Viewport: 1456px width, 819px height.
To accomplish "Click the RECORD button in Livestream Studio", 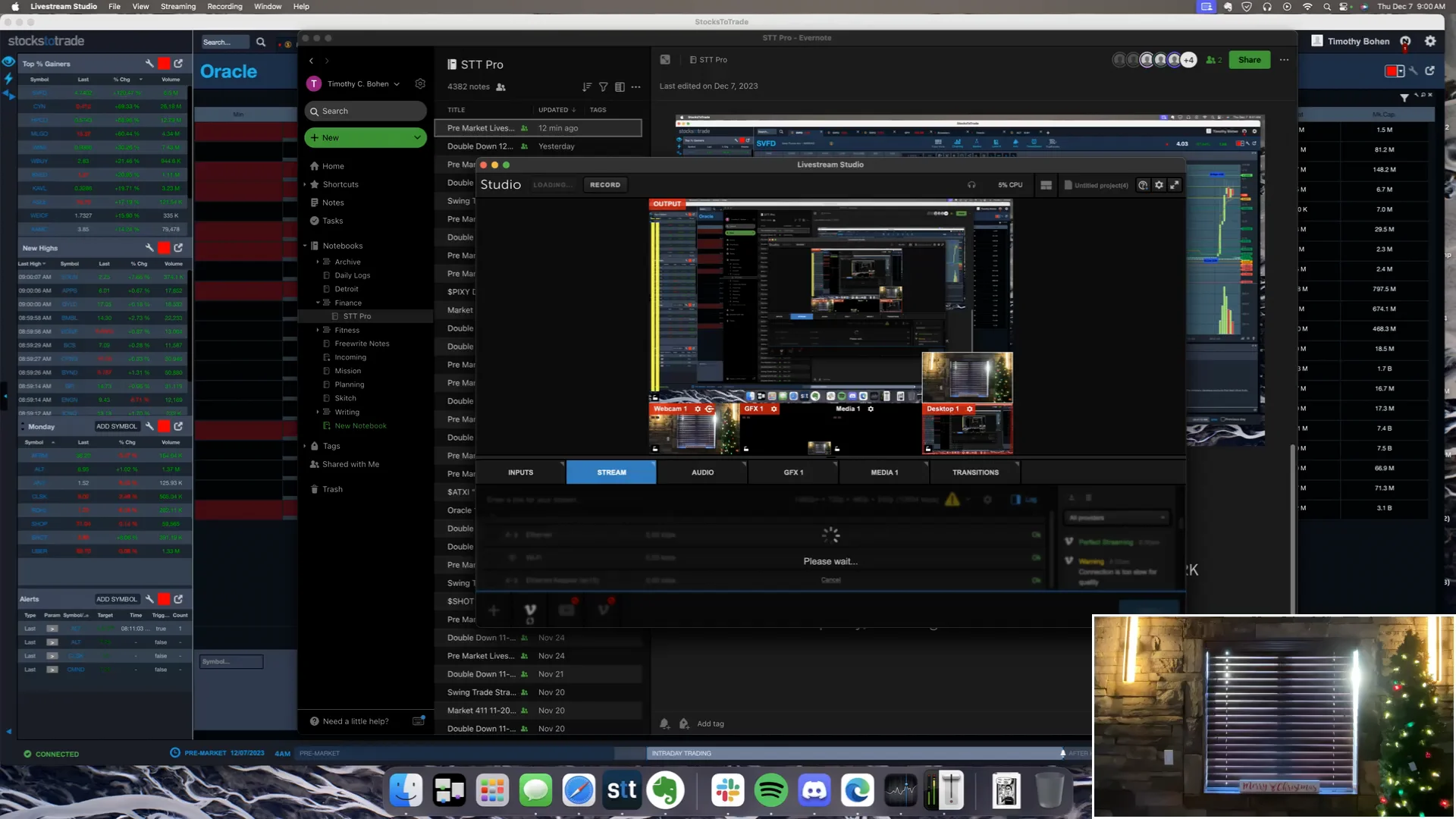I will point(605,184).
